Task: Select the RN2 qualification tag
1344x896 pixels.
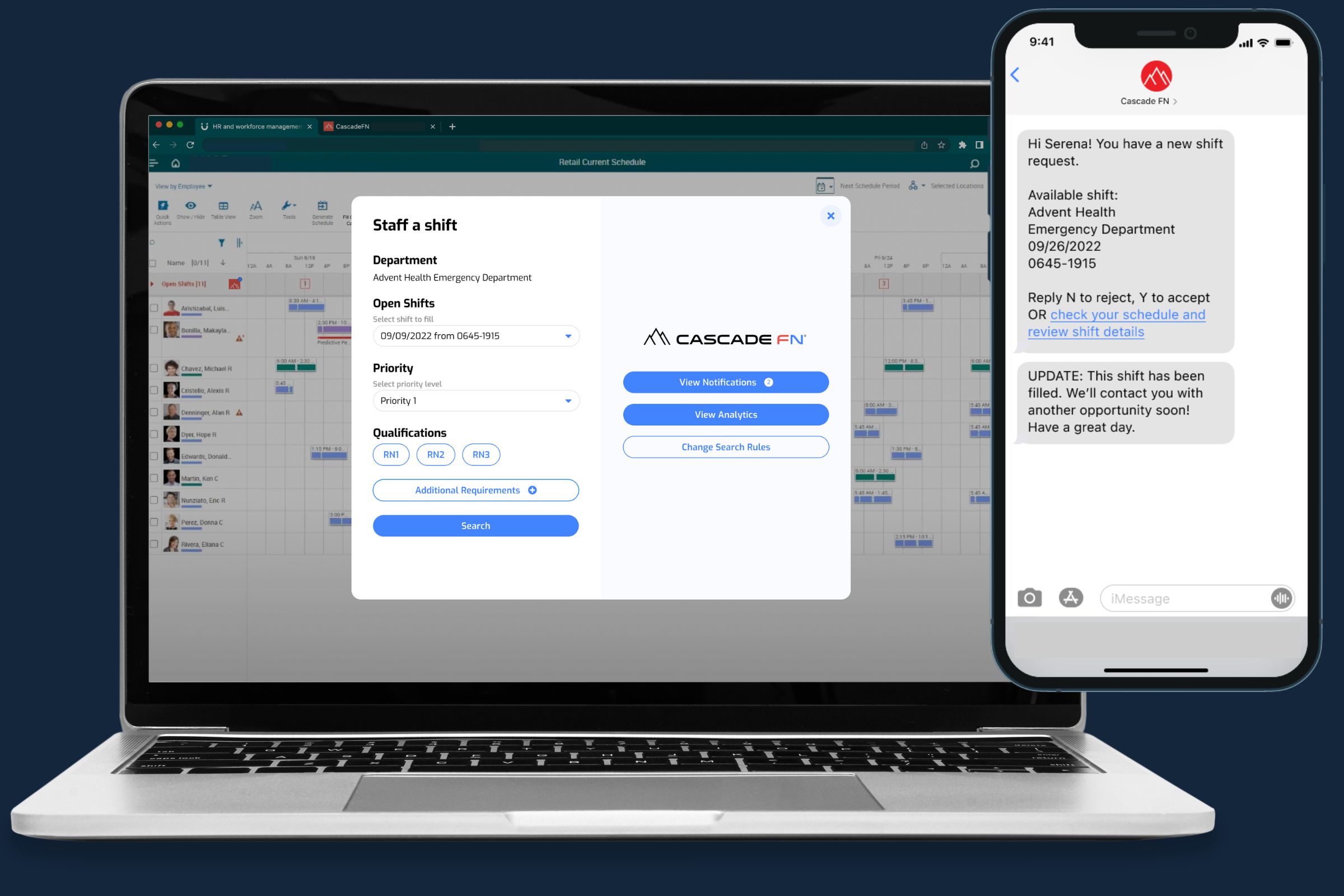Action: [434, 454]
